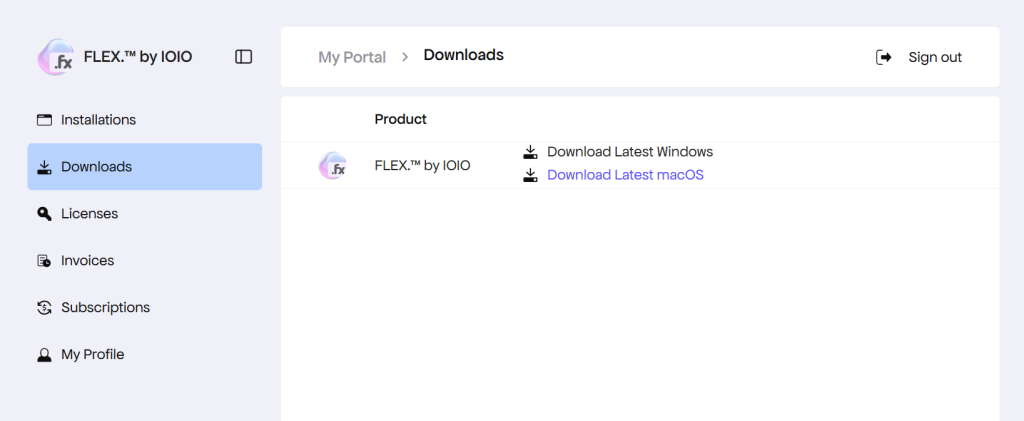Go to the Licenses page
Viewport: 1024px width, 421px height.
click(89, 214)
